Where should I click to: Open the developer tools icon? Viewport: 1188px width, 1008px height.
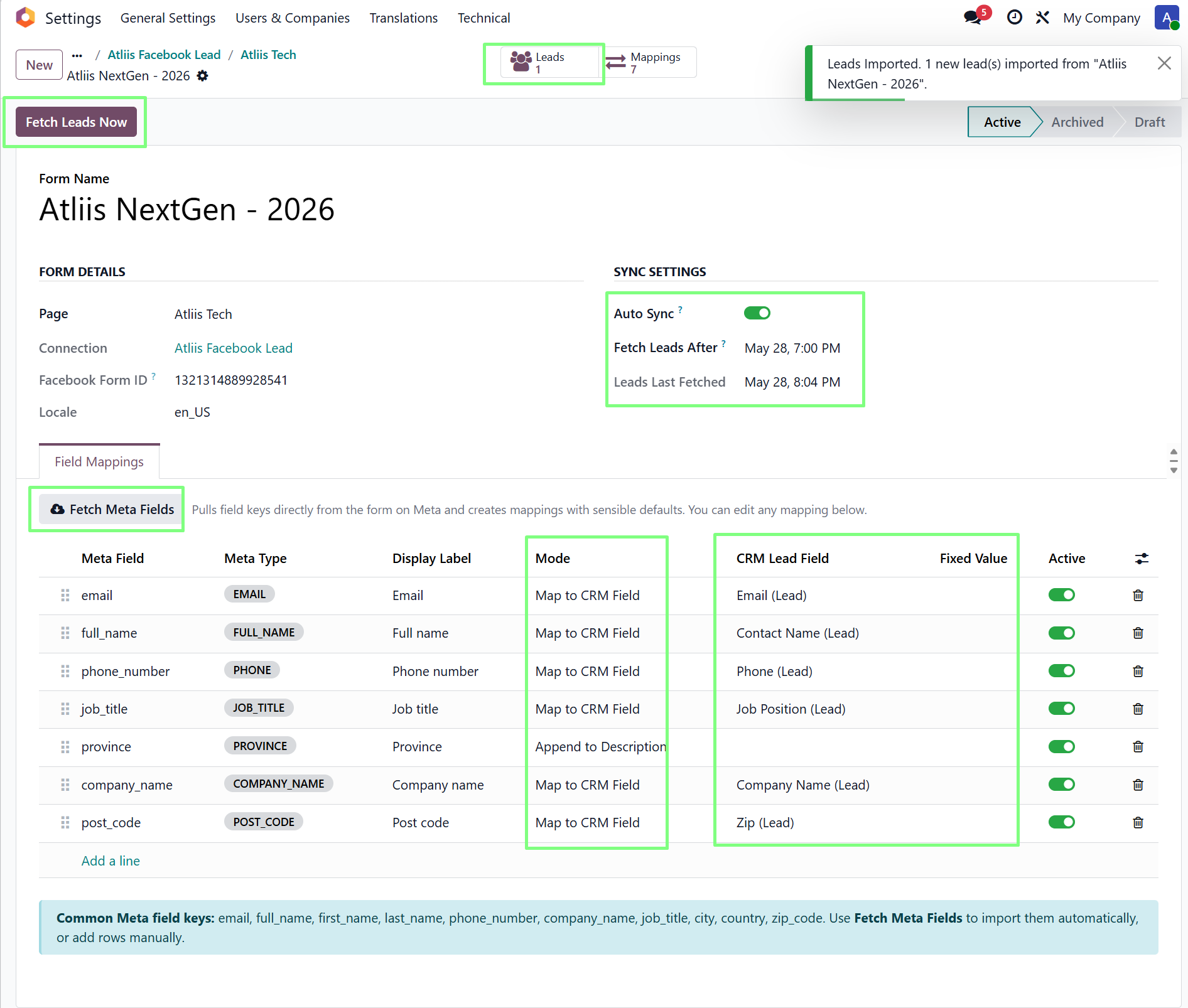point(1042,18)
